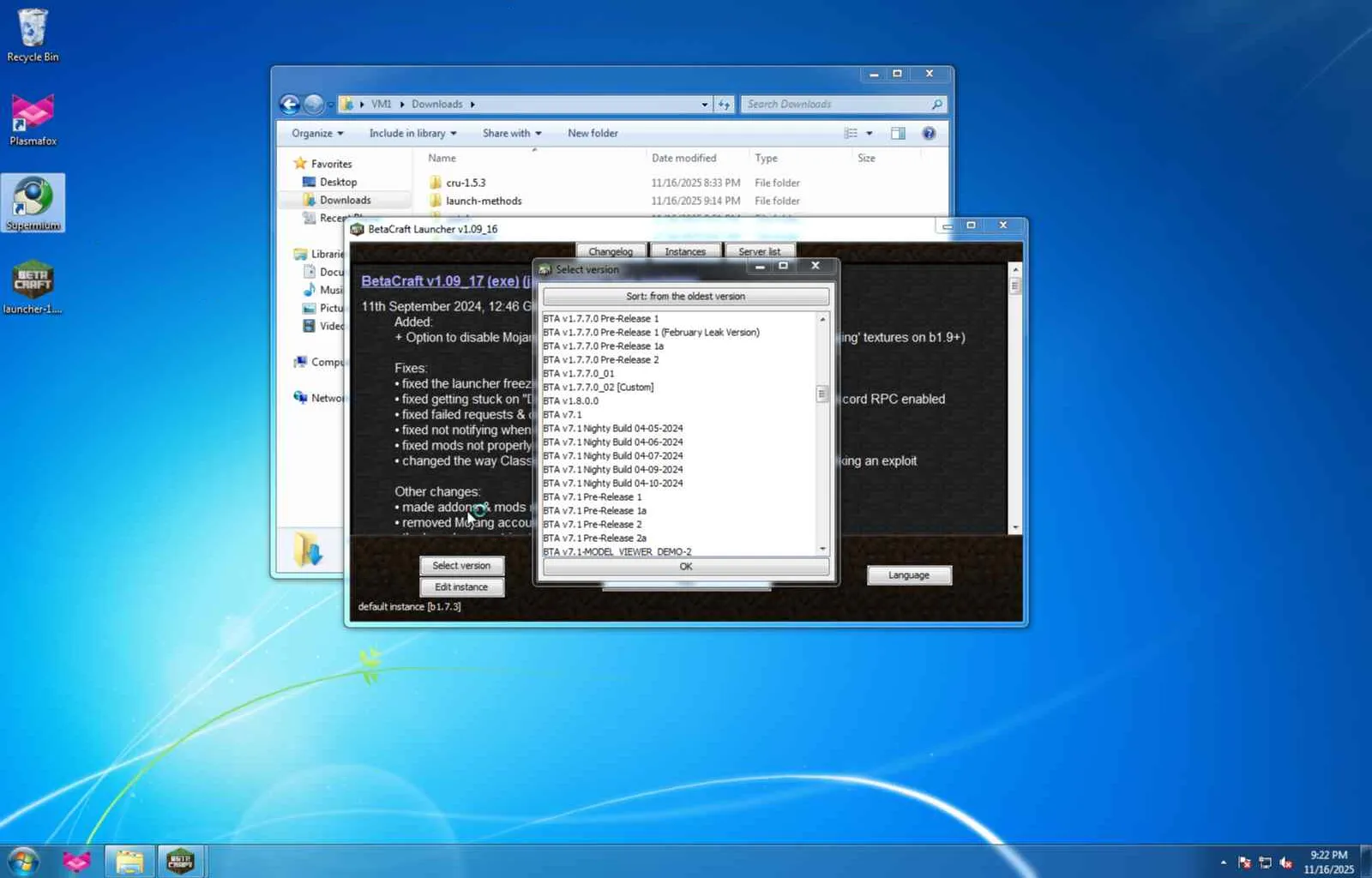This screenshot has height=878, width=1372.
Task: Select Favorites in the navigation pane
Action: [331, 164]
